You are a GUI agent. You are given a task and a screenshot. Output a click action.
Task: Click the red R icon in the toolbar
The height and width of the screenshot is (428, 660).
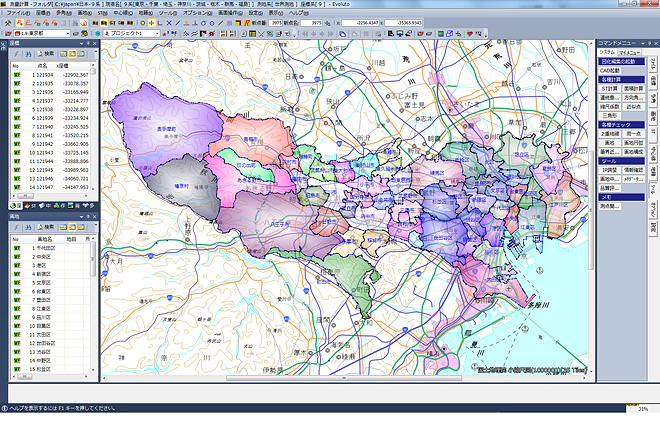click(247, 23)
